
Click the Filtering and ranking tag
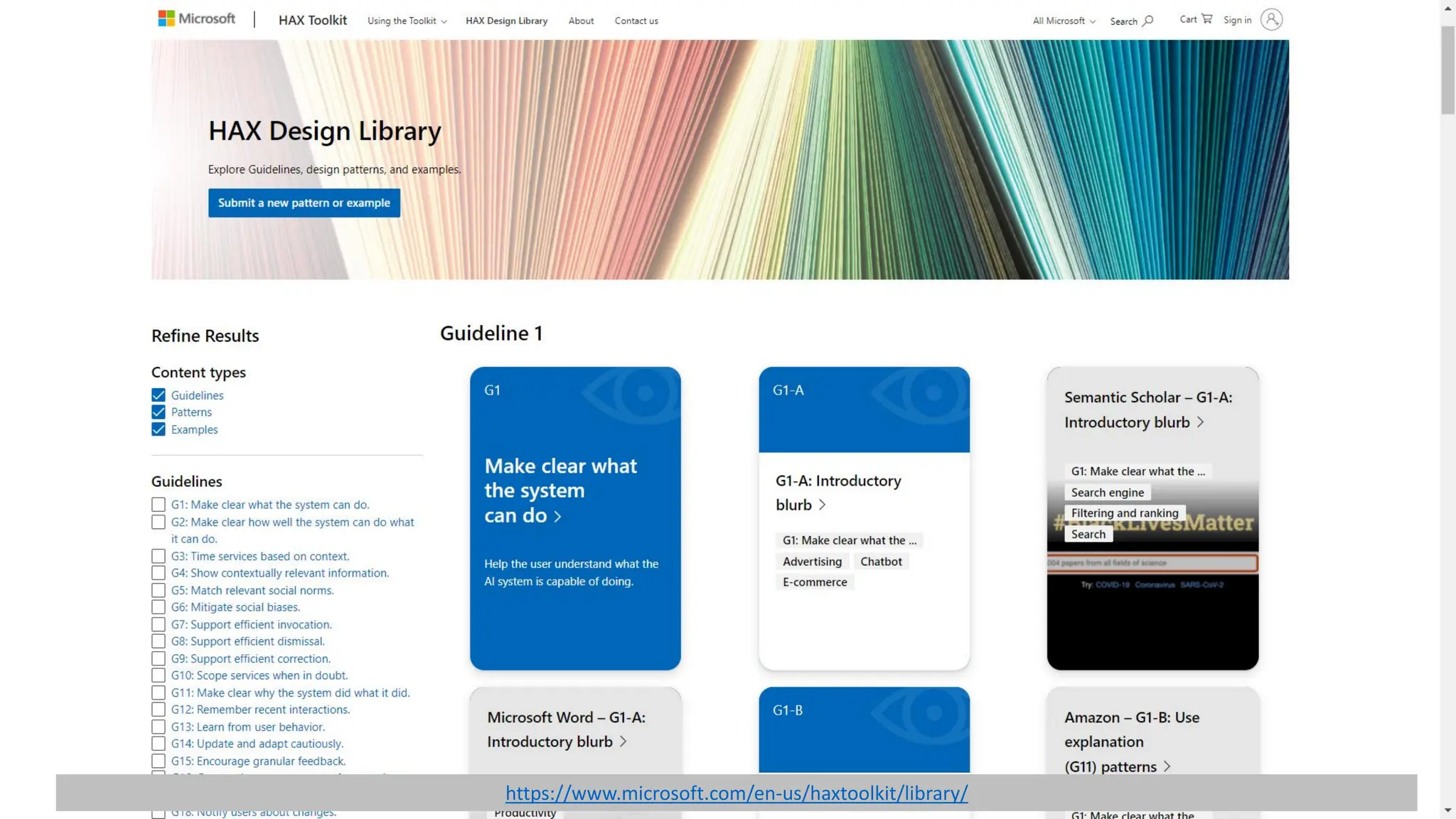point(1125,513)
